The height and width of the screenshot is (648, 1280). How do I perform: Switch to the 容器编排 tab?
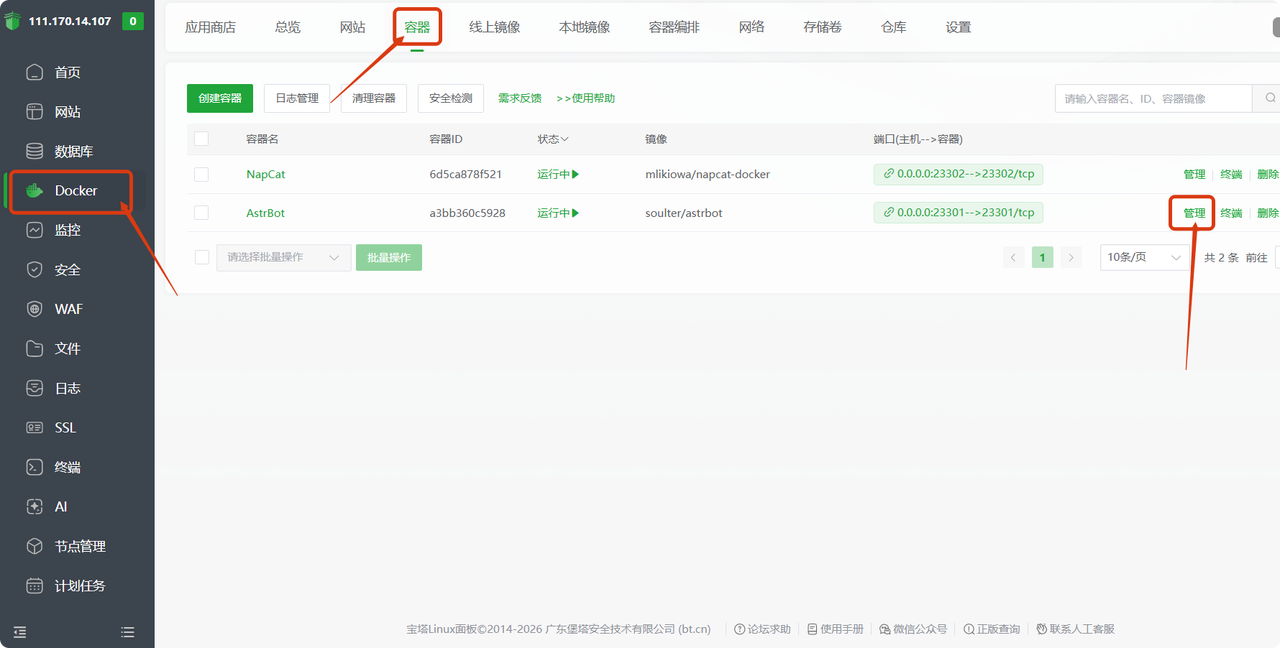[x=675, y=27]
